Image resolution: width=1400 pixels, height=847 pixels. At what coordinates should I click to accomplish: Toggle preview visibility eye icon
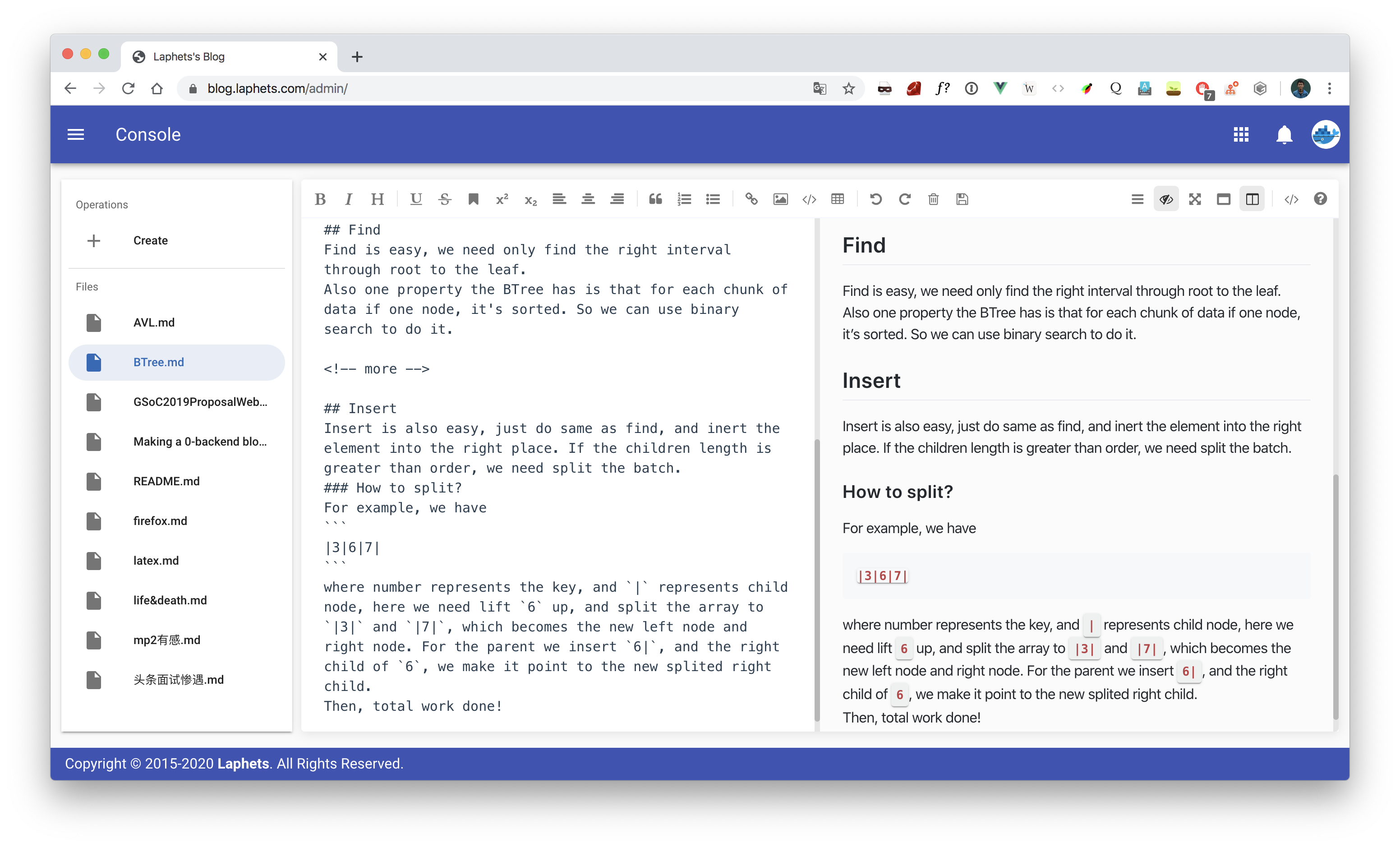(x=1166, y=199)
